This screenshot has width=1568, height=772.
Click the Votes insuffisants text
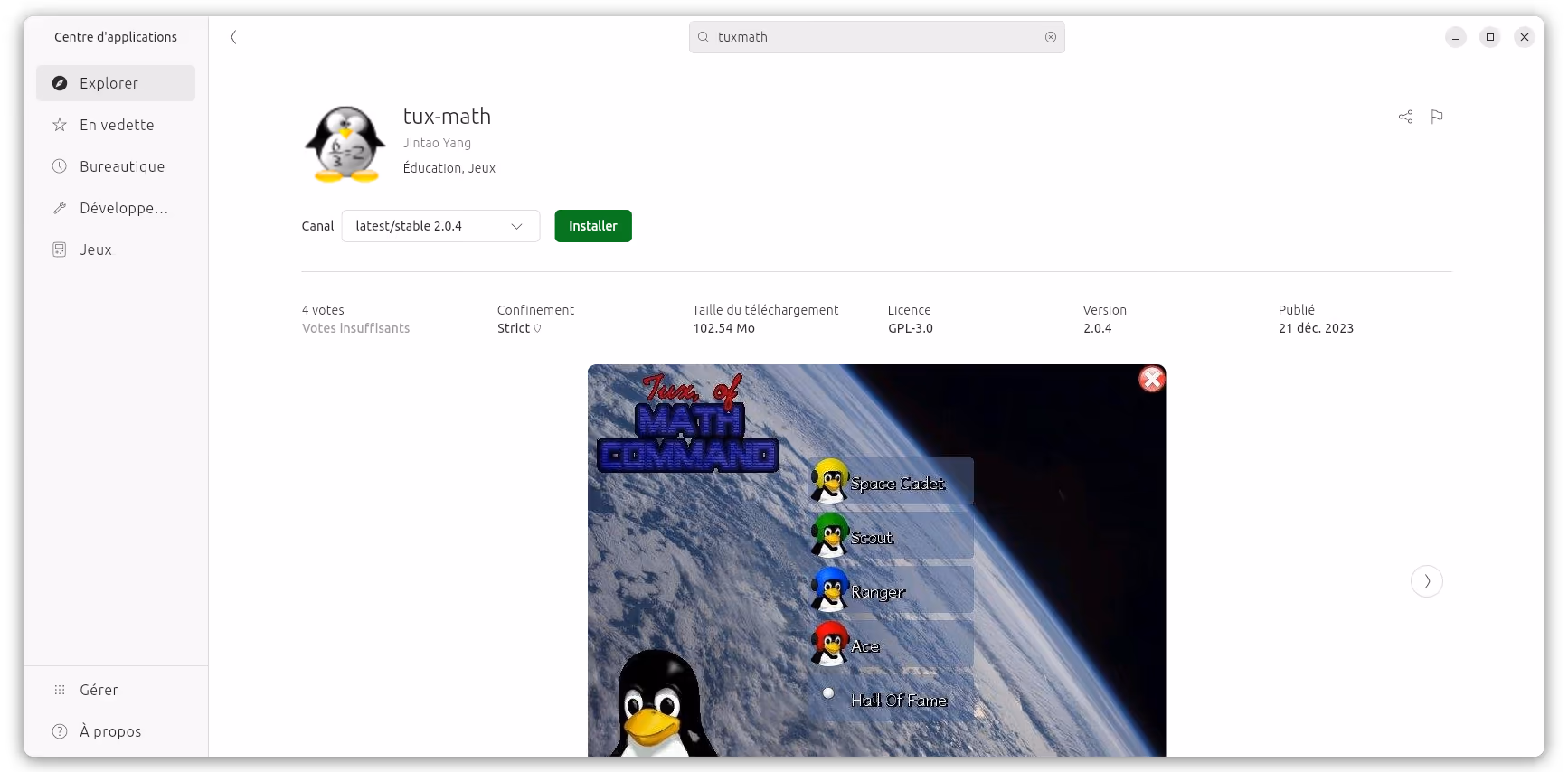[x=355, y=328]
